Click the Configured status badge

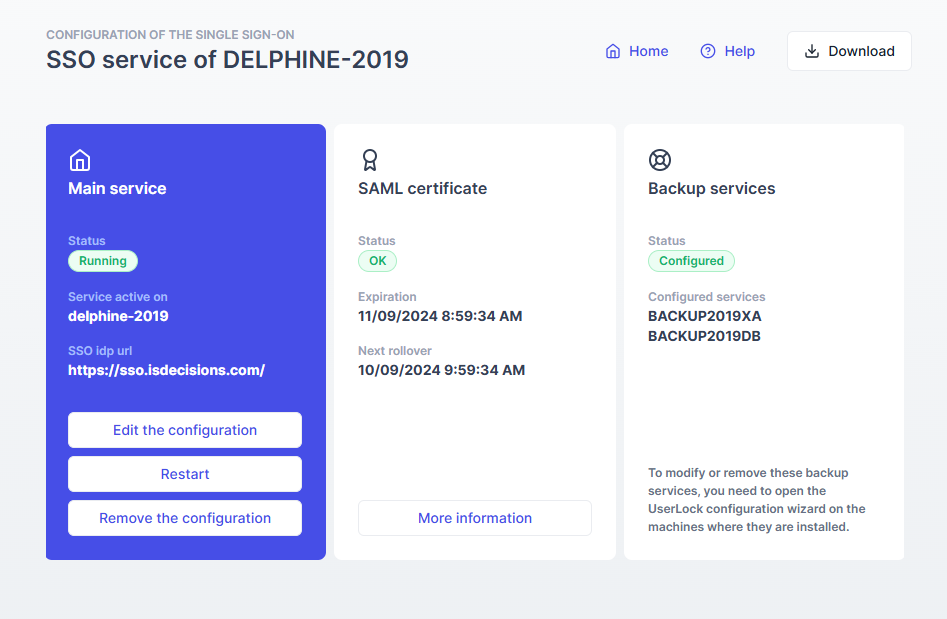pos(692,261)
